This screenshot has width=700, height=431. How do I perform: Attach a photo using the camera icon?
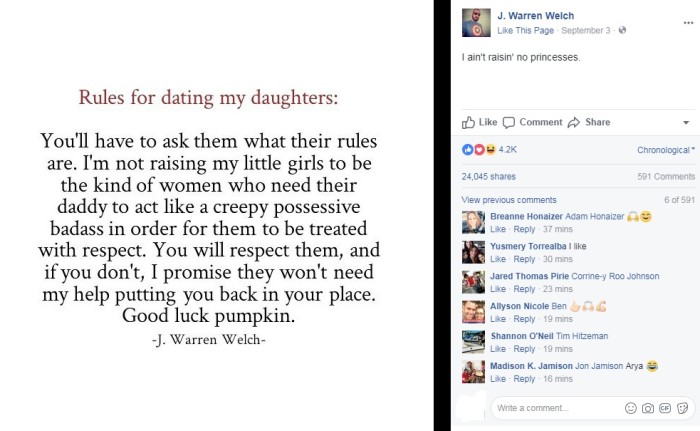point(648,408)
